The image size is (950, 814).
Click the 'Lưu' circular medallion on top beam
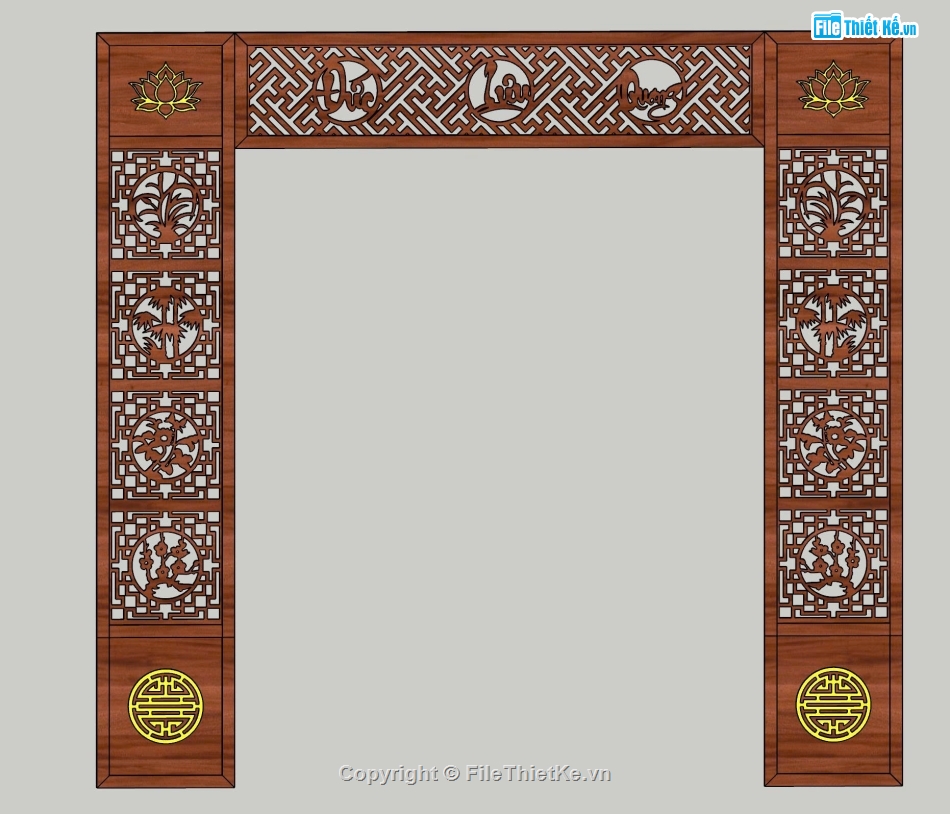coord(499,91)
